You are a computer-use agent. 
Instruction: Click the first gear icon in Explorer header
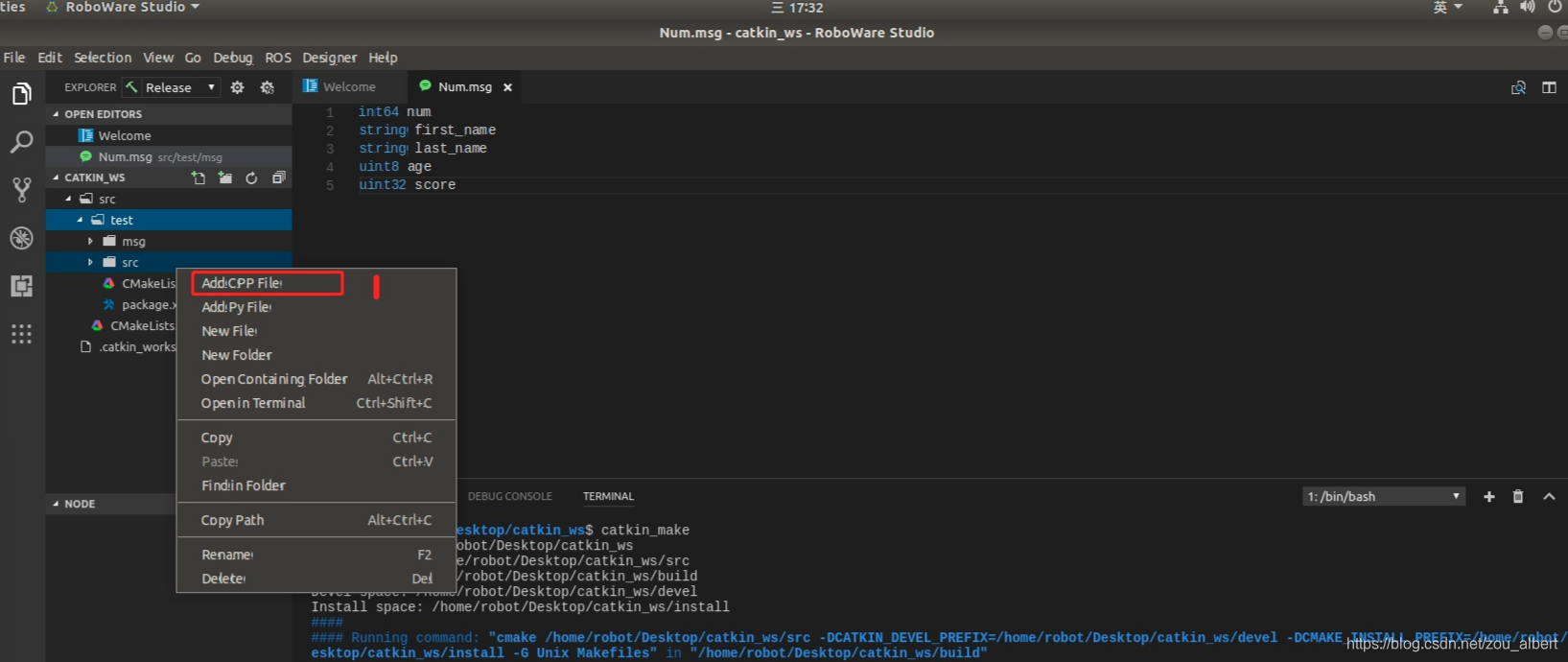coord(237,87)
